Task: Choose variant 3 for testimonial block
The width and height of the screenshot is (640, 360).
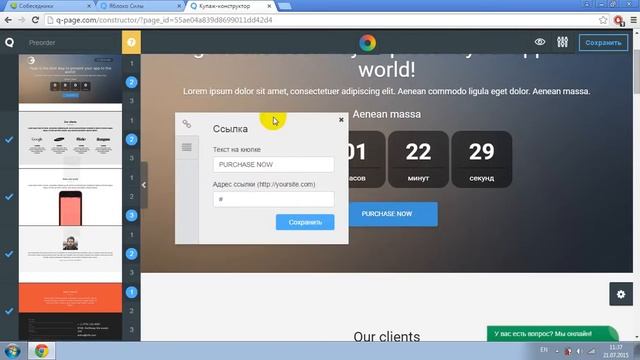Action: (x=131, y=272)
